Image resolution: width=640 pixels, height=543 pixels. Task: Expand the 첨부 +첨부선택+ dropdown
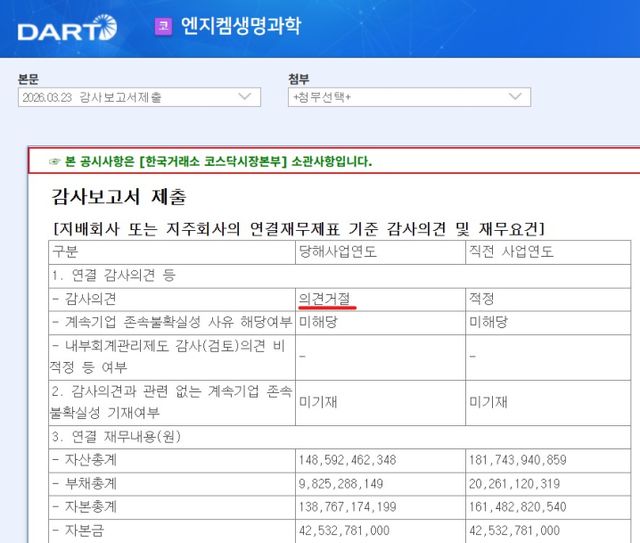point(408,97)
